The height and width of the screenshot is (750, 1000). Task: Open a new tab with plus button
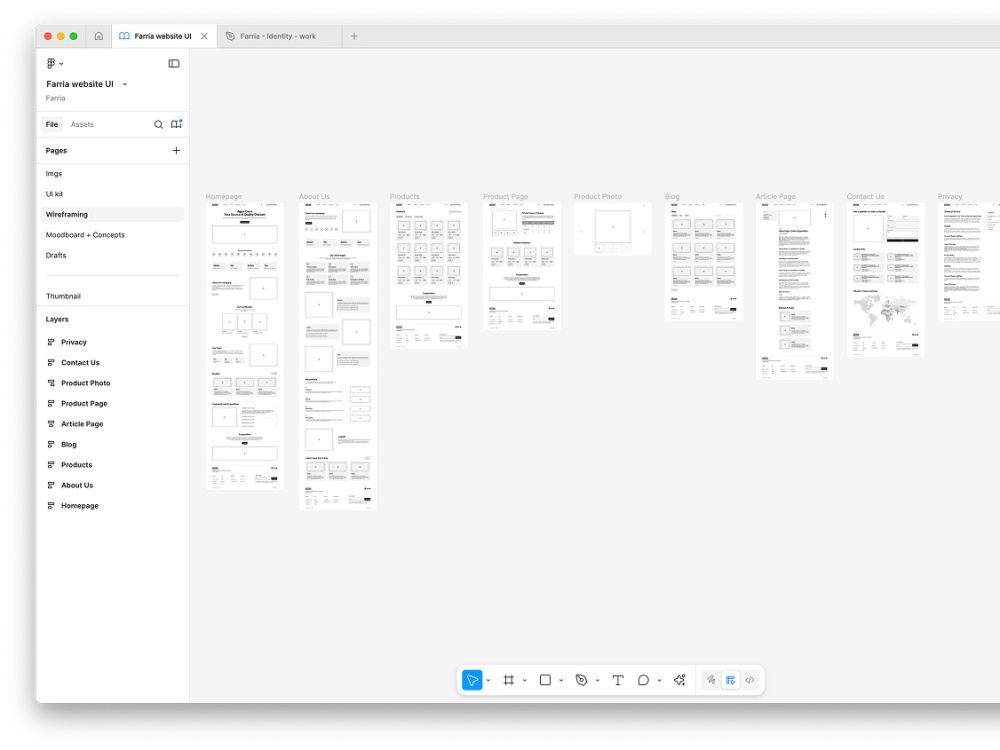pyautogui.click(x=355, y=36)
